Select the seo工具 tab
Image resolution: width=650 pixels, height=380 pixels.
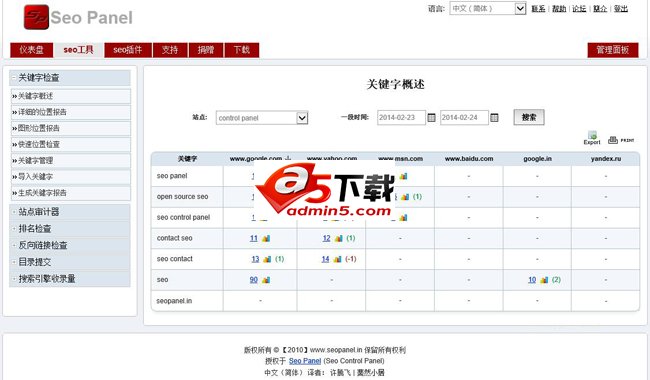(x=78, y=50)
